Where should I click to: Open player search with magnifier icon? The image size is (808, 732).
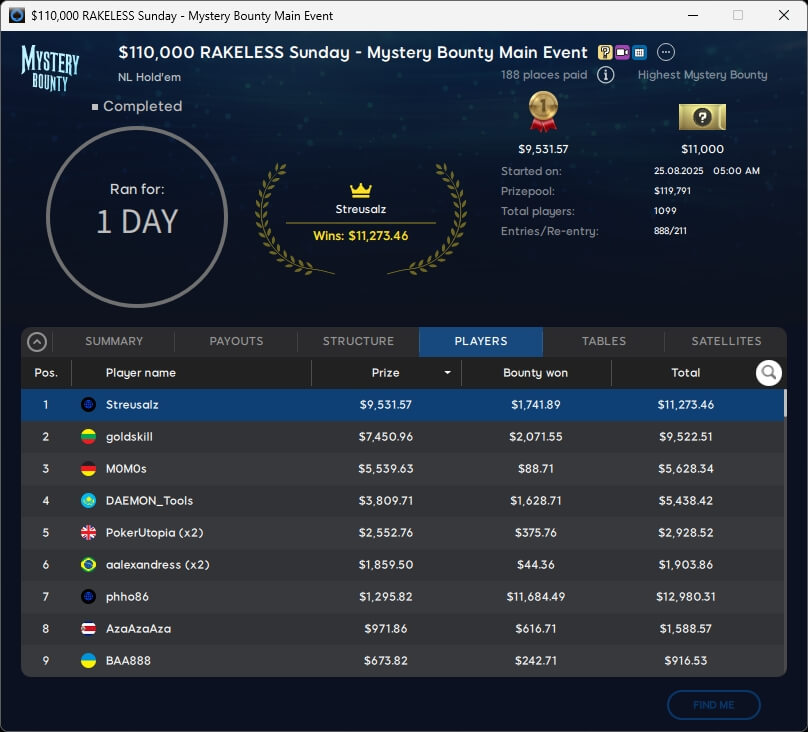pos(768,373)
